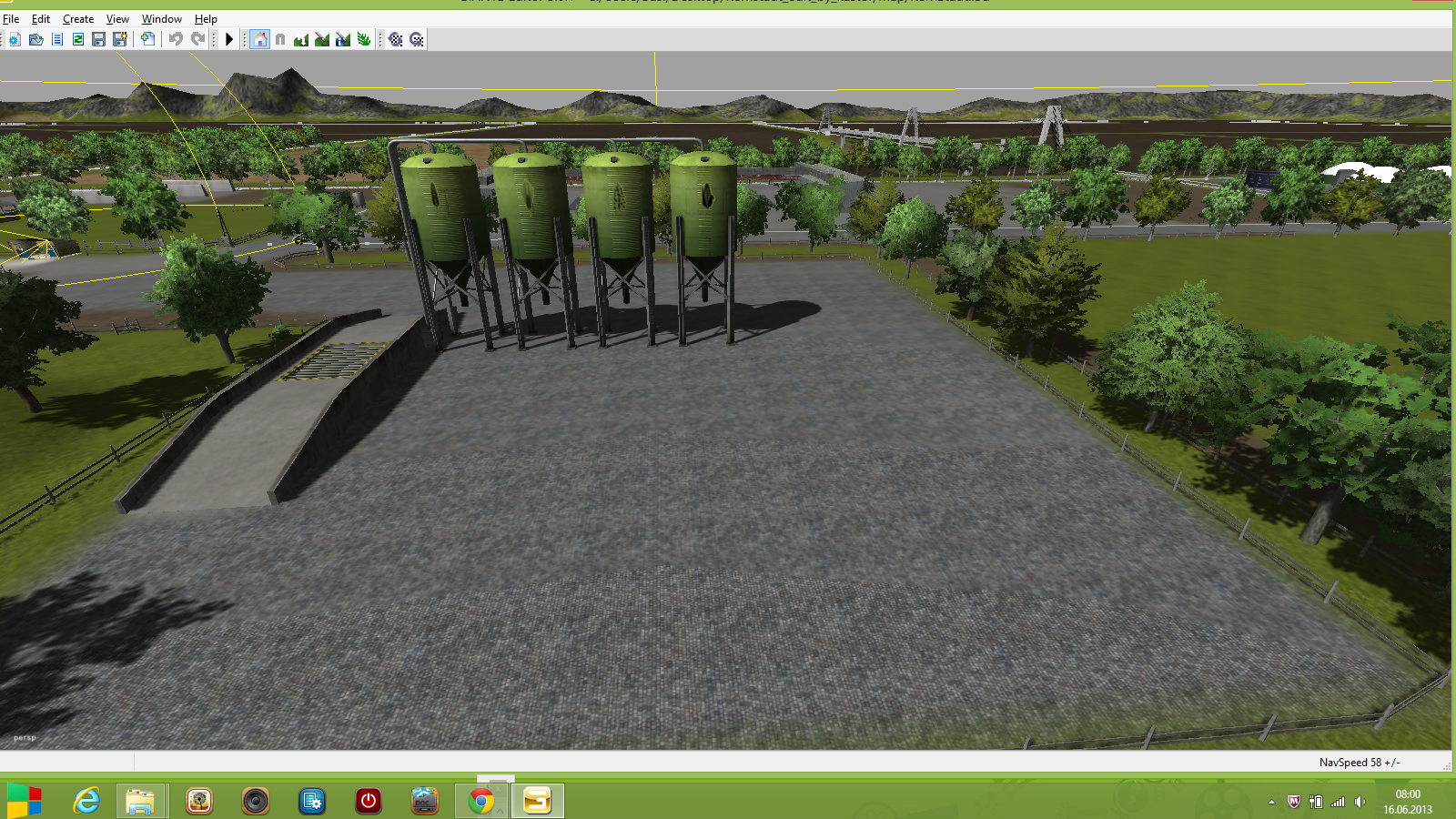The height and width of the screenshot is (819, 1456).
Task: Click the red power button taskbar icon
Action: click(x=369, y=801)
